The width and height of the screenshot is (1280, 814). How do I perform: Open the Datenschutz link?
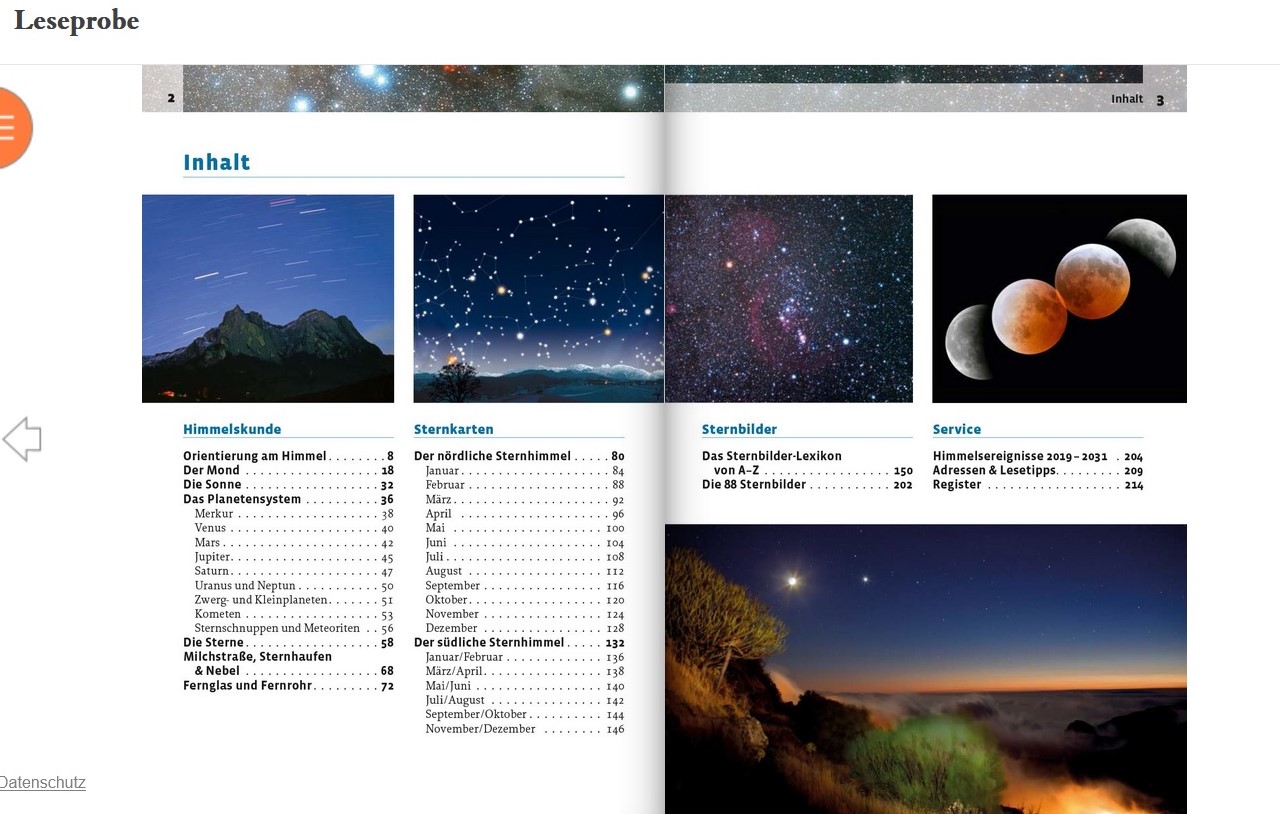click(42, 783)
